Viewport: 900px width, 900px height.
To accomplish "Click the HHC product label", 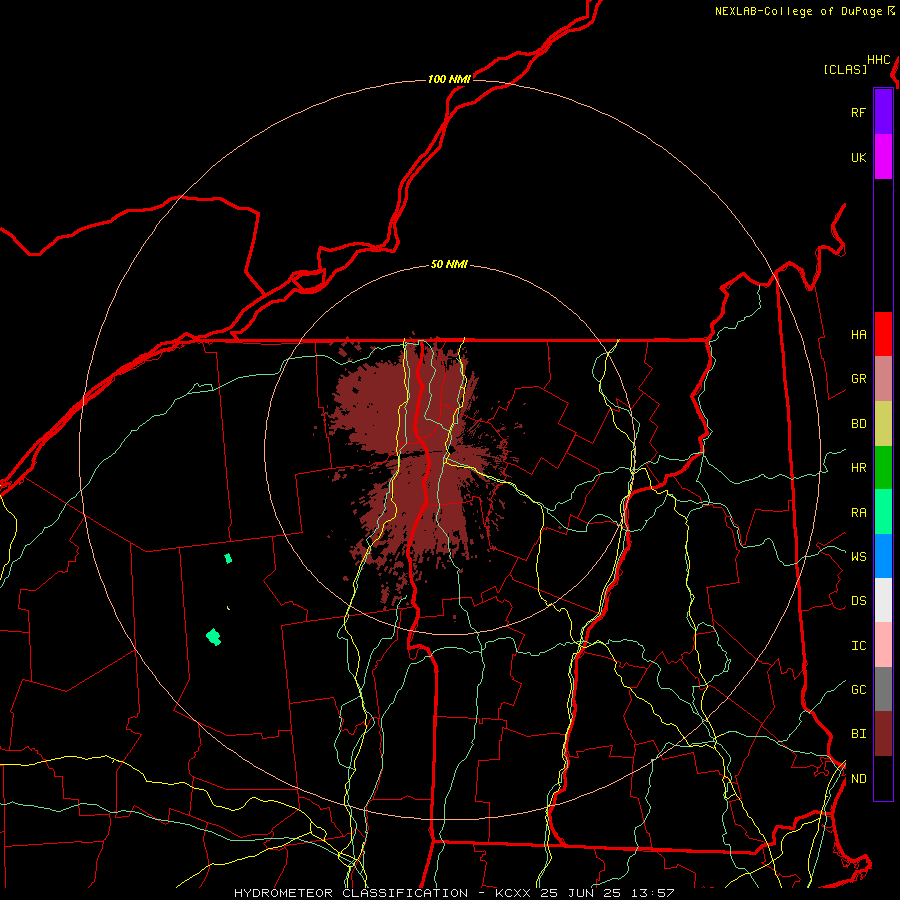I will (x=878, y=60).
